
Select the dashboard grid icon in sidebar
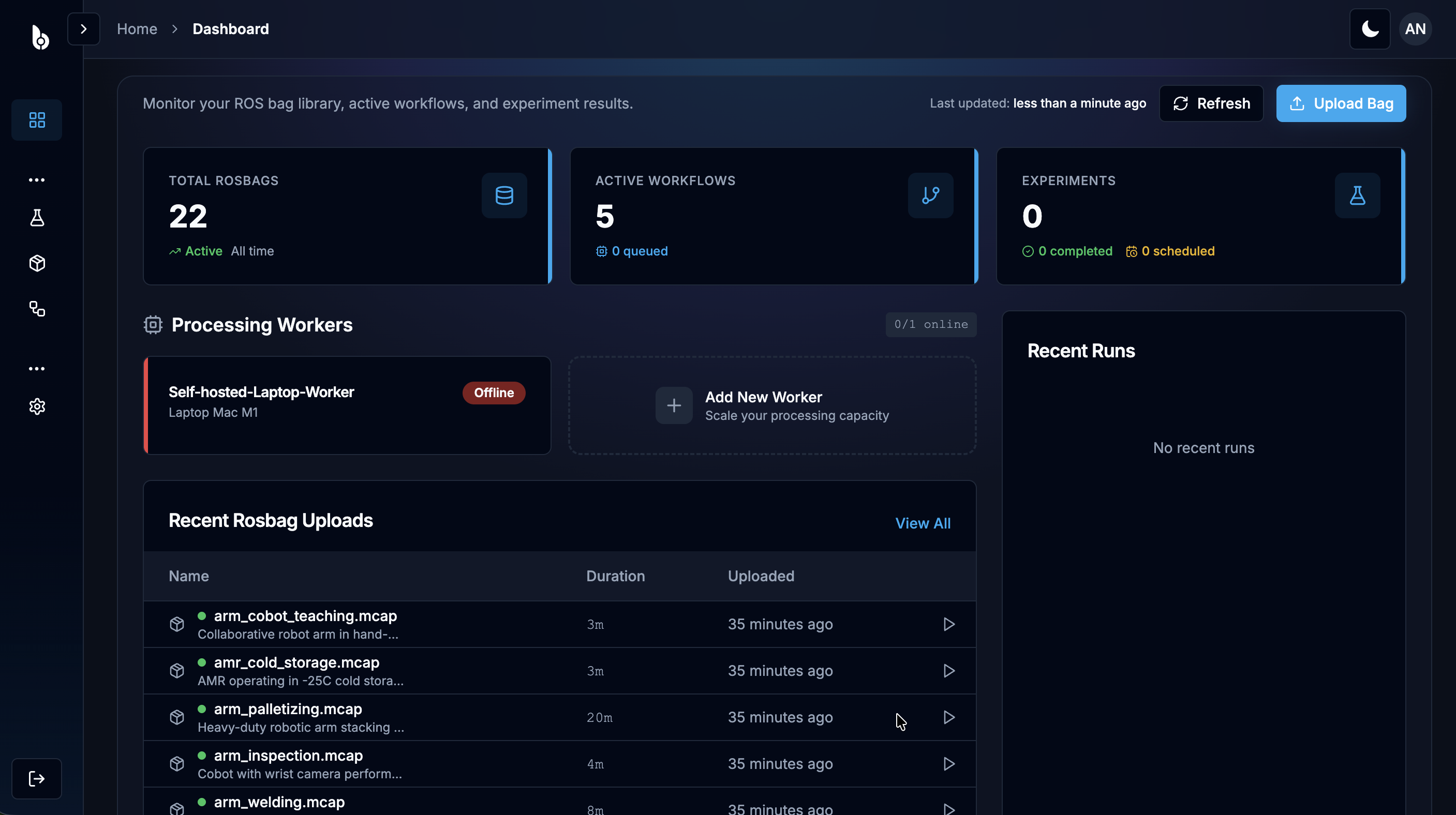[37, 120]
